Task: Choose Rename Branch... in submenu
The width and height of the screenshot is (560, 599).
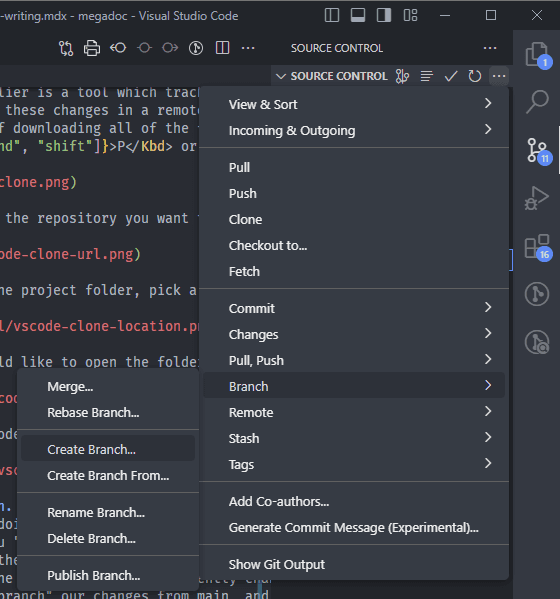Action: click(x=108, y=512)
